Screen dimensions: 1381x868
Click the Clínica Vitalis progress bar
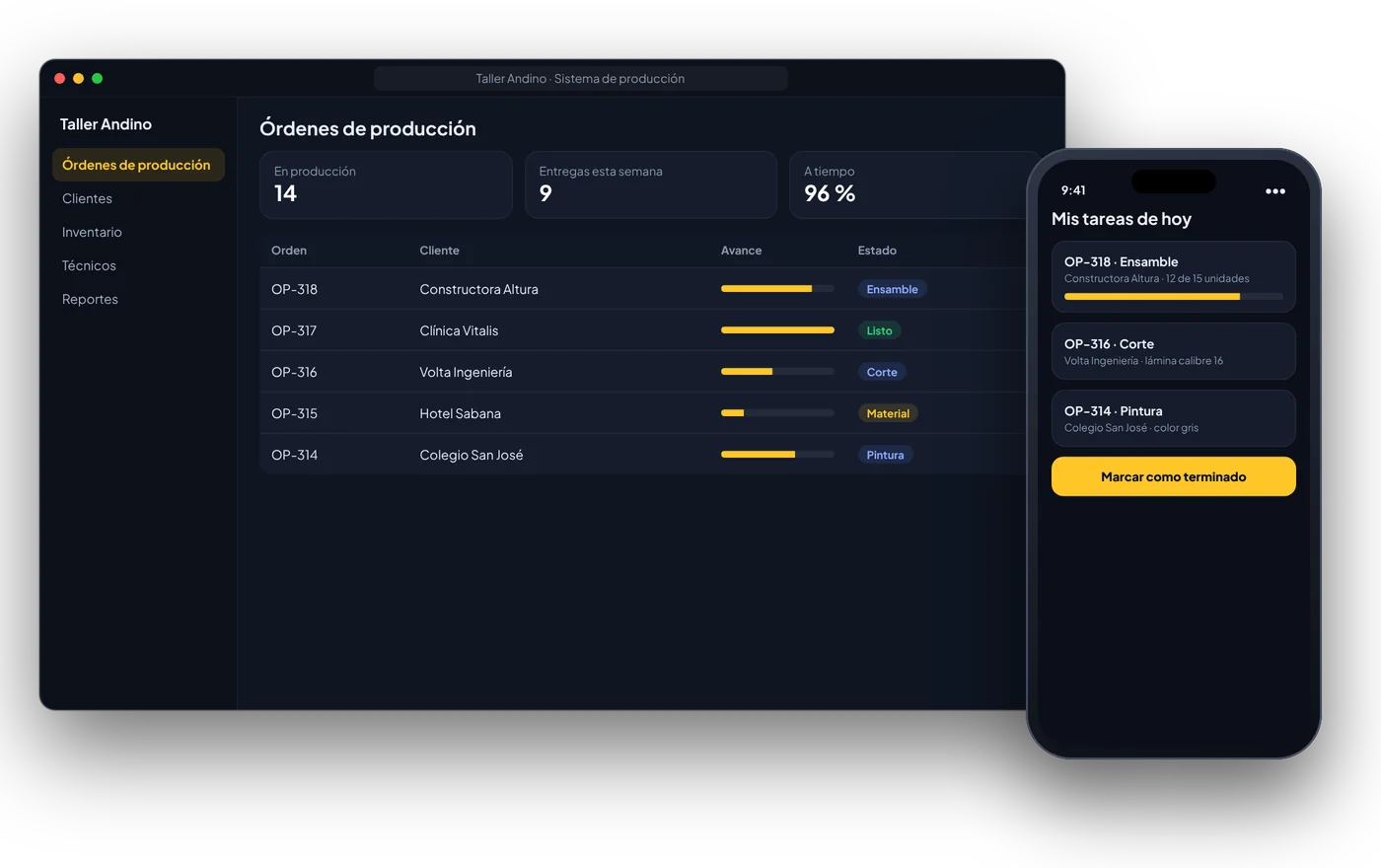click(777, 330)
